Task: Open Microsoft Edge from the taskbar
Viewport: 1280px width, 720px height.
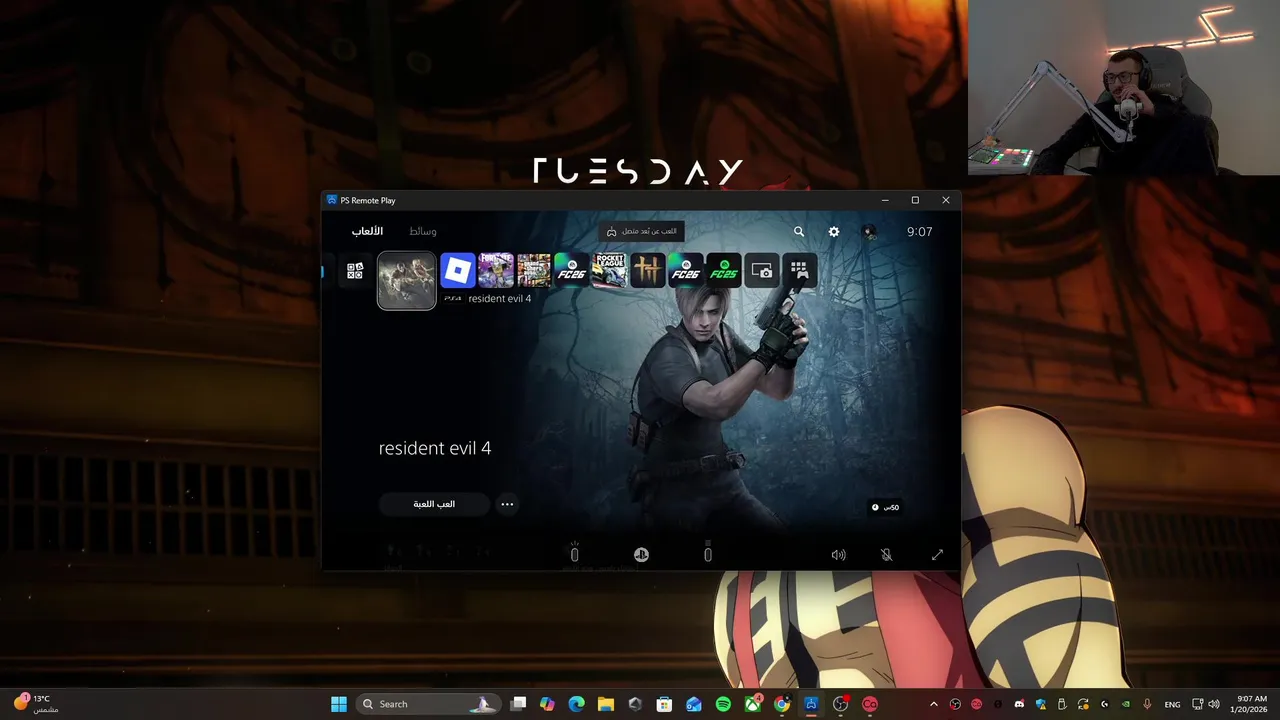Action: click(576, 704)
